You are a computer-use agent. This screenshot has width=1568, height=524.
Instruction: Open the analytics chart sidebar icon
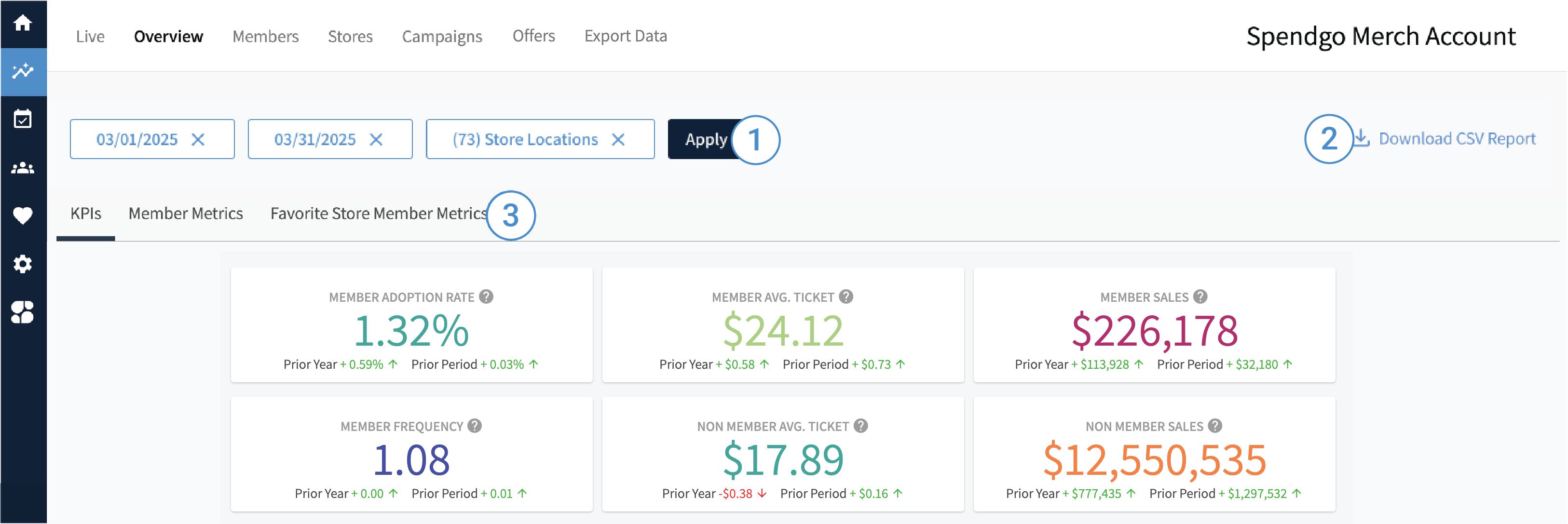[x=23, y=72]
